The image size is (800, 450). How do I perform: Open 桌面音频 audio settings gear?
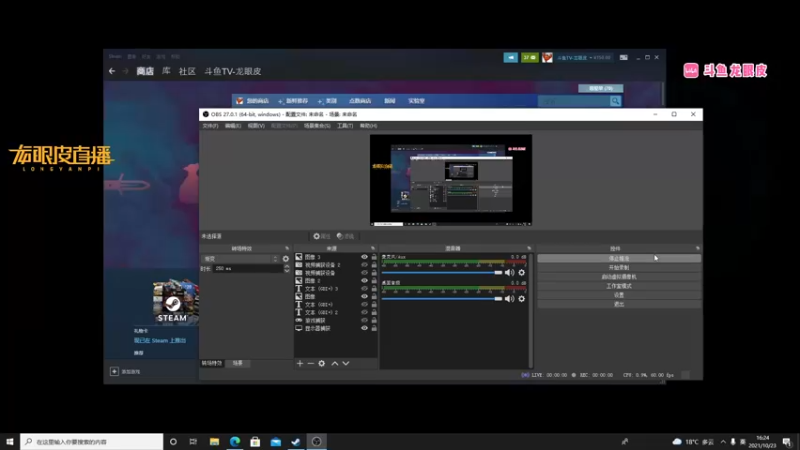[521, 298]
